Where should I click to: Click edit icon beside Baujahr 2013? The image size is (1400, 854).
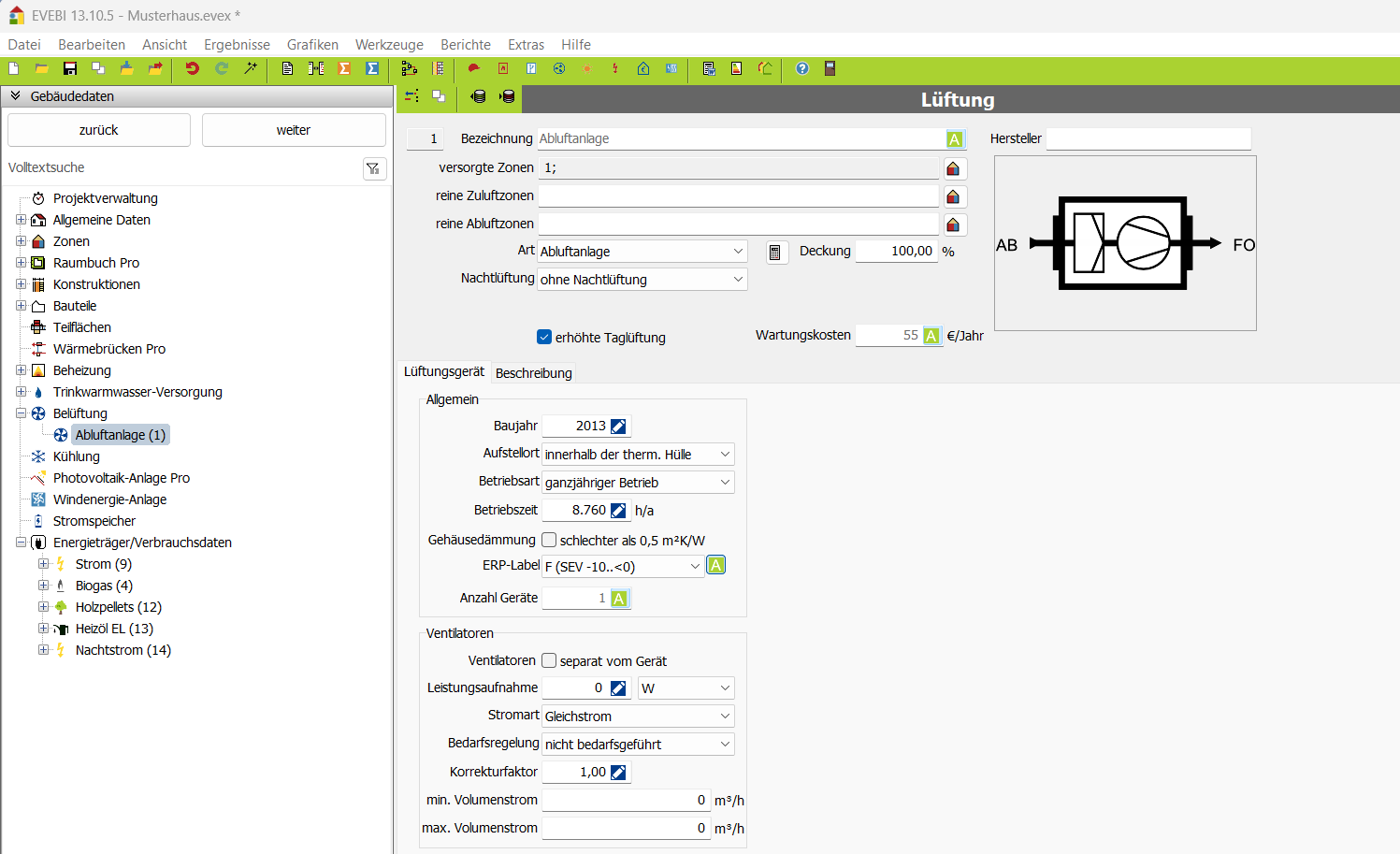click(x=618, y=427)
